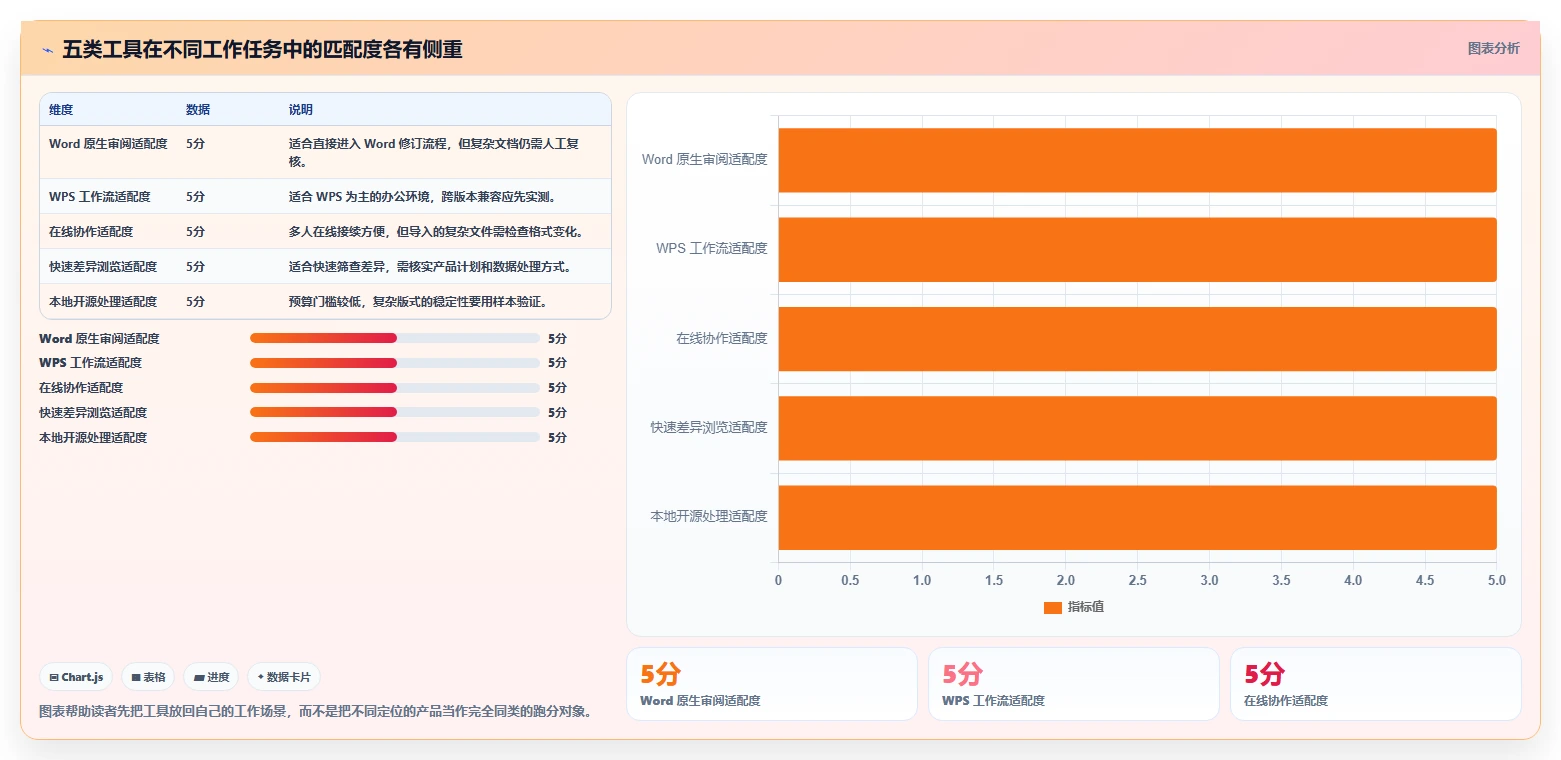Select the 本地开源处理适配度 table row name
Image resolution: width=1561 pixels, height=760 pixels.
click(x=103, y=302)
